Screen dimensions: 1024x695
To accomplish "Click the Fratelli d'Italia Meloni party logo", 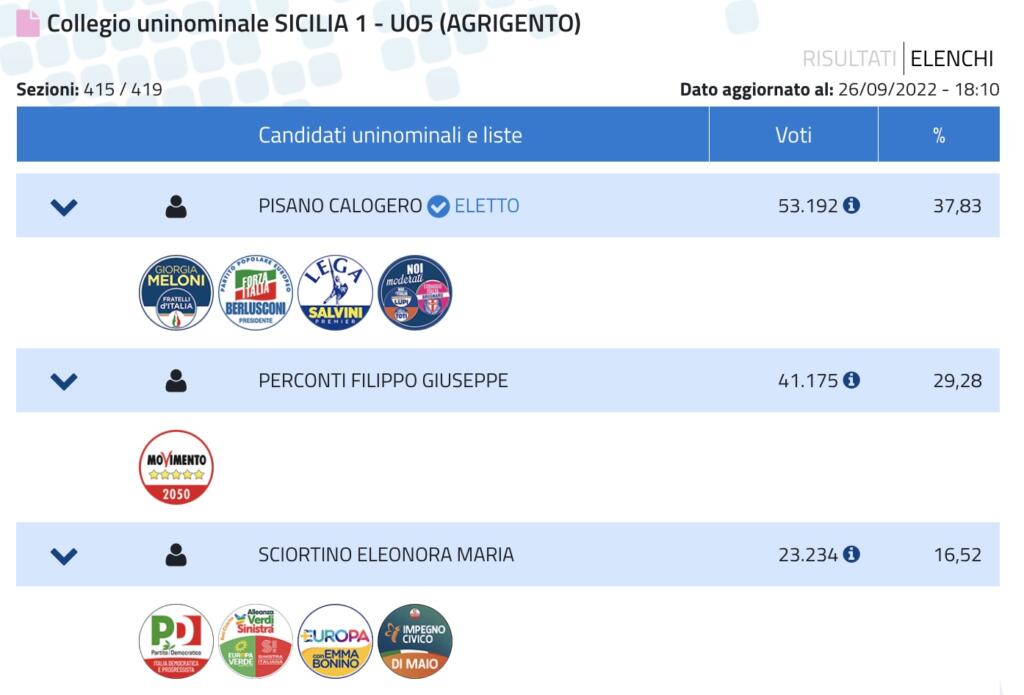I will coord(176,293).
